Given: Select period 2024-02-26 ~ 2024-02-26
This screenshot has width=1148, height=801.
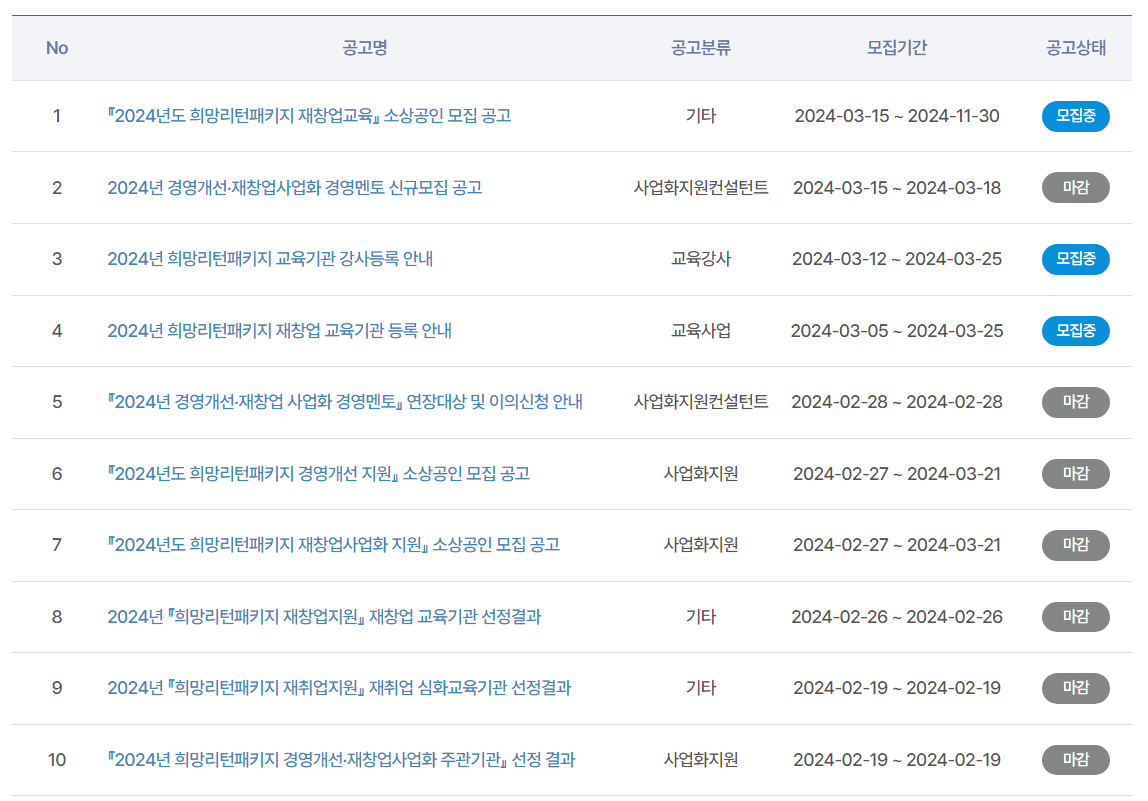Looking at the screenshot, I should click(897, 616).
